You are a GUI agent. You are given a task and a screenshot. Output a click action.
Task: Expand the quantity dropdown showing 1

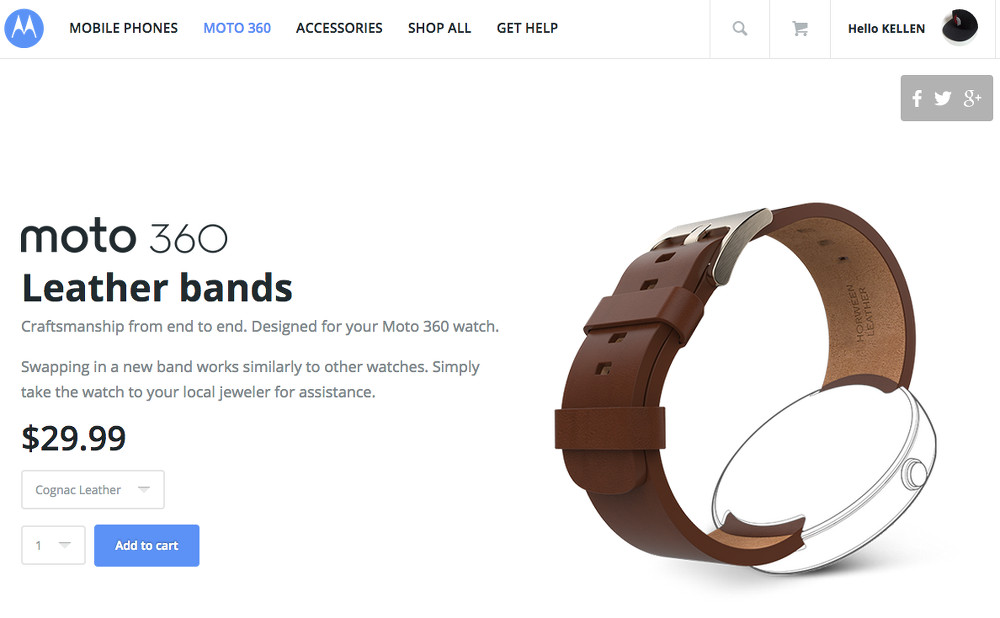54,545
